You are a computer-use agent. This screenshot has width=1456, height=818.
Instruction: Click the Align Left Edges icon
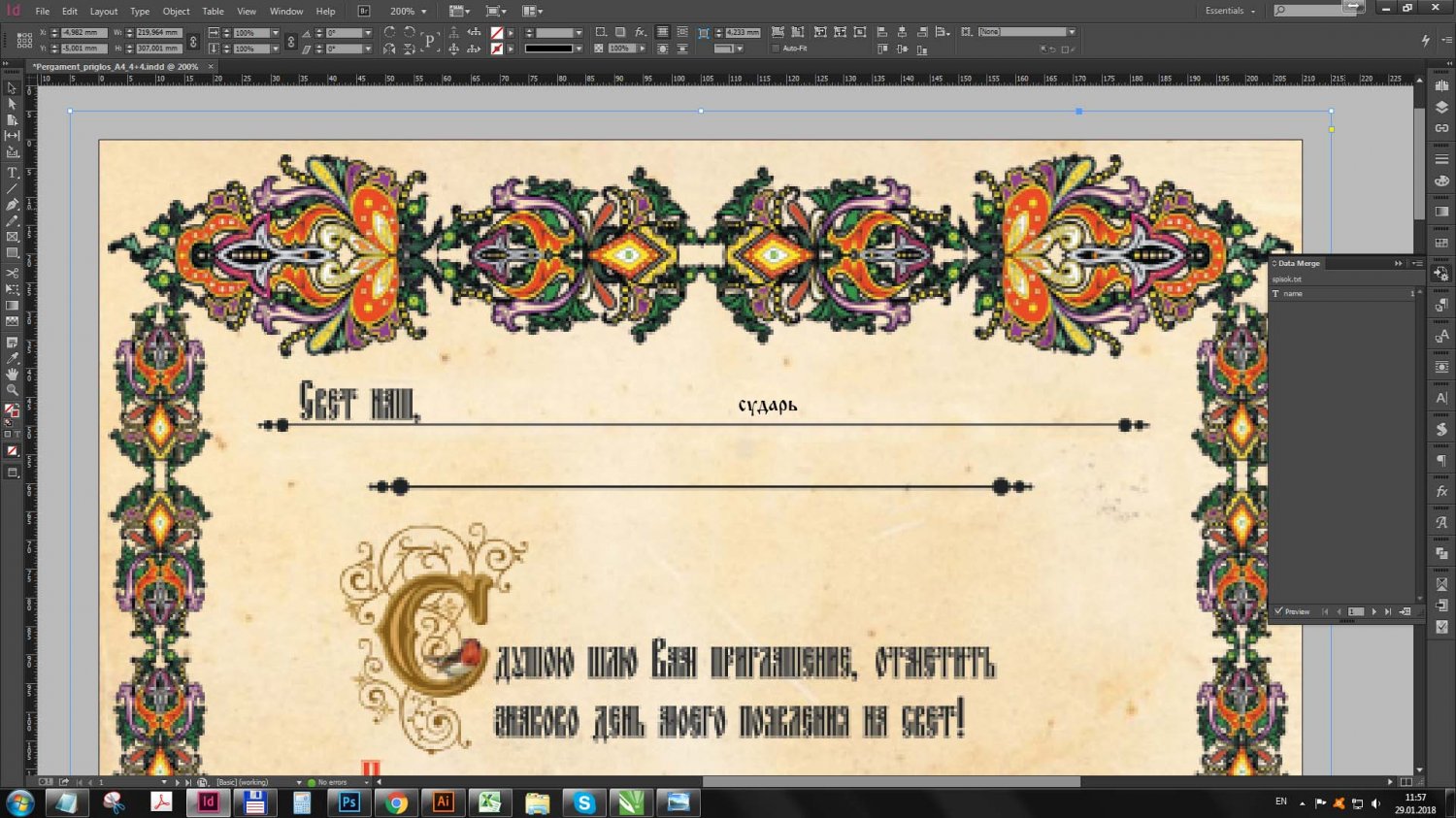click(882, 32)
